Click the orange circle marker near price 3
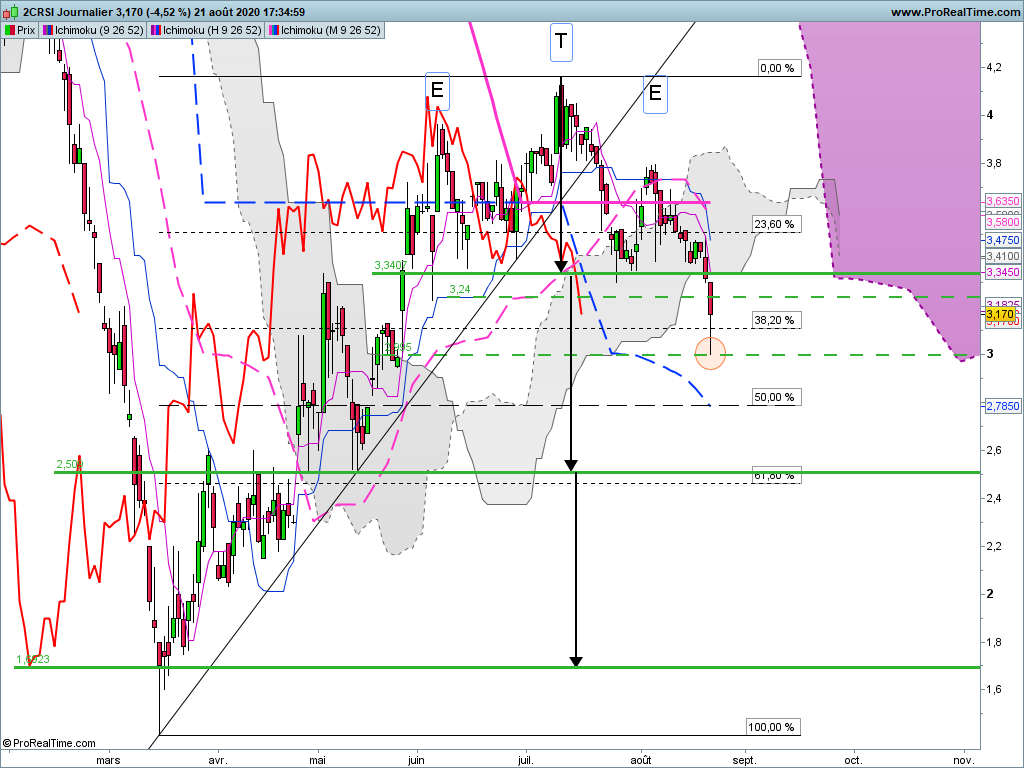The width and height of the screenshot is (1024, 768). 711,353
